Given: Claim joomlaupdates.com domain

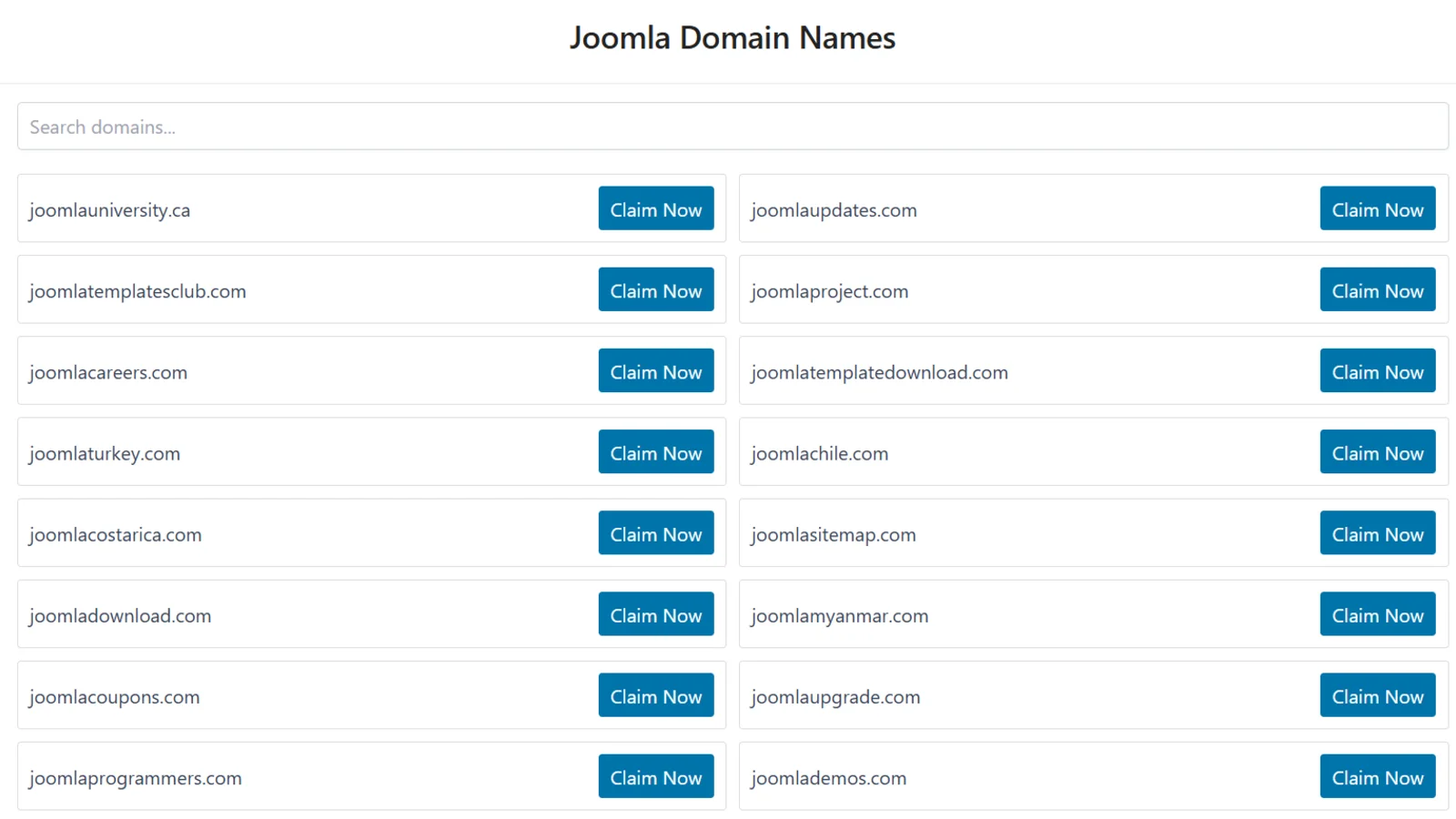Looking at the screenshot, I should coord(1378,208).
